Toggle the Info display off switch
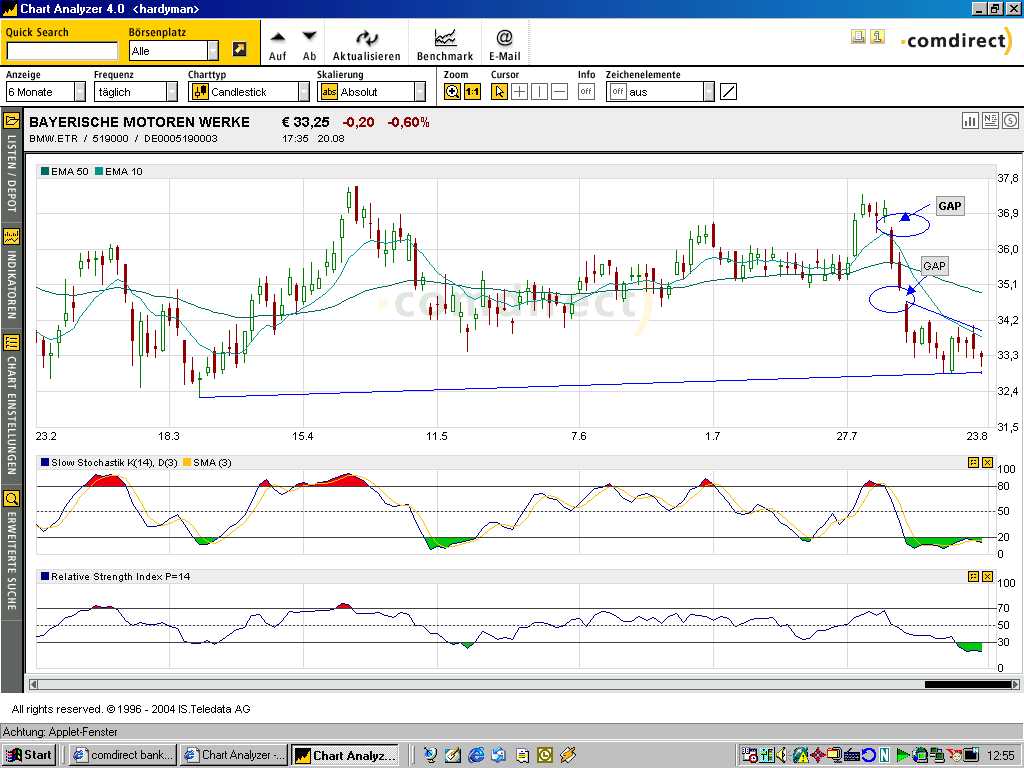This screenshot has width=1024, height=768. (586, 90)
